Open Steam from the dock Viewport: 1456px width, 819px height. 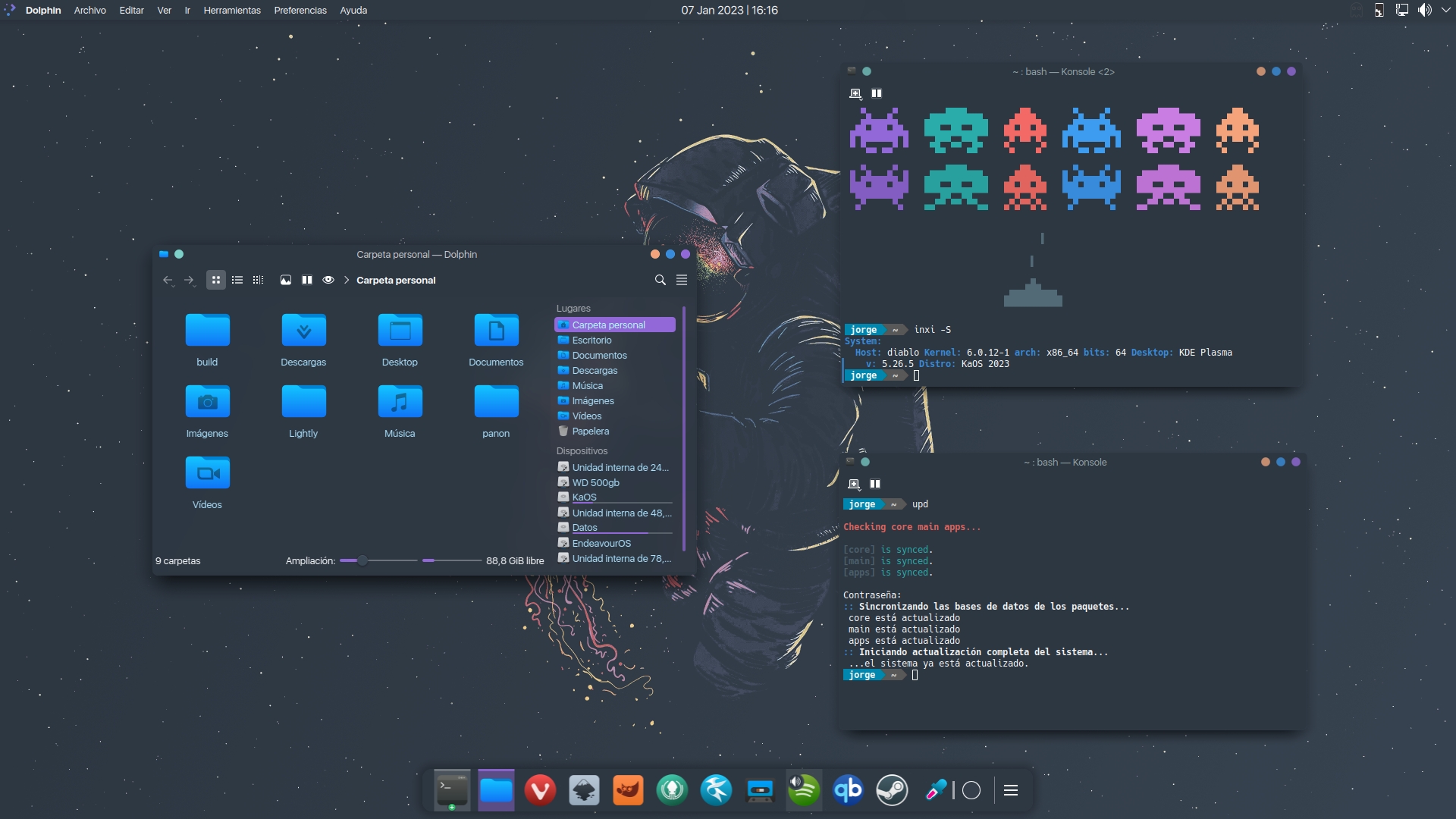tap(892, 790)
